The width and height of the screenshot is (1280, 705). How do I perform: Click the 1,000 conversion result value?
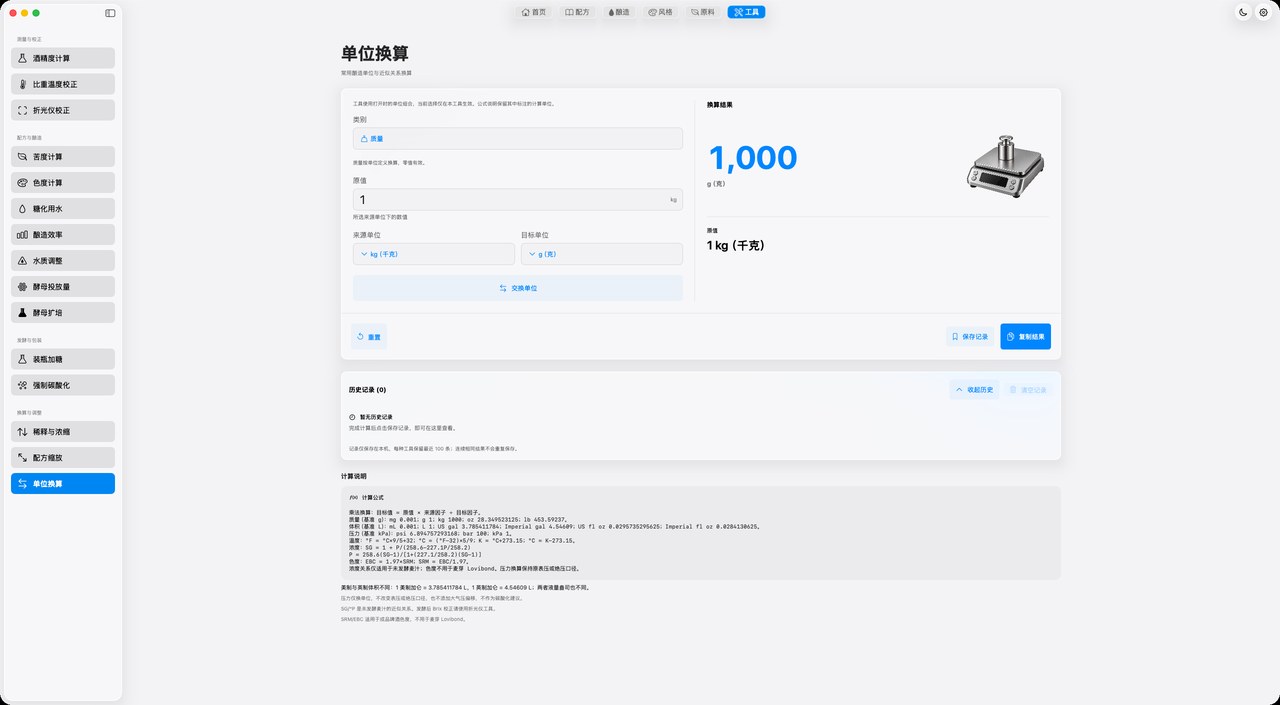[753, 158]
